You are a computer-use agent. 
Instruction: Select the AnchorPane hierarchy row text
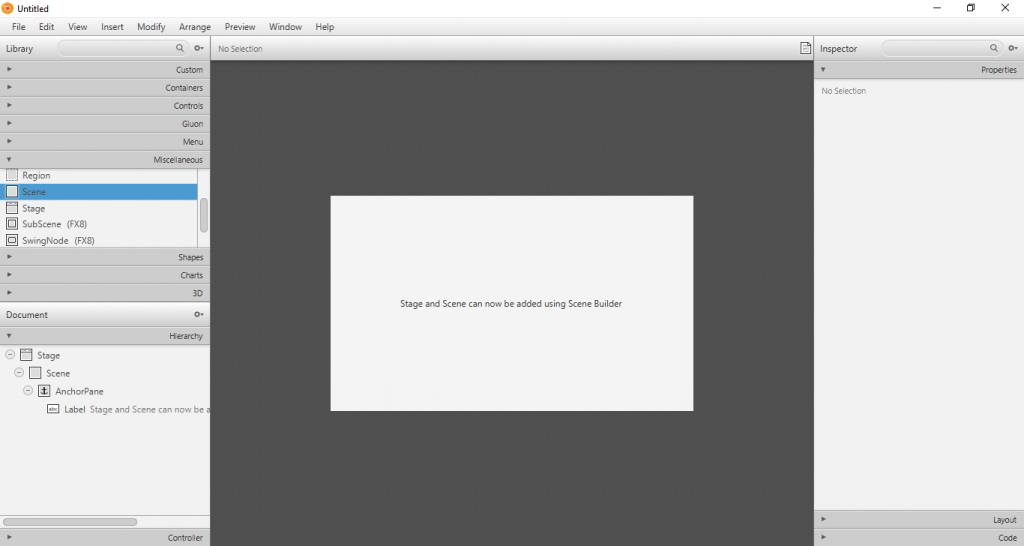[79, 391]
